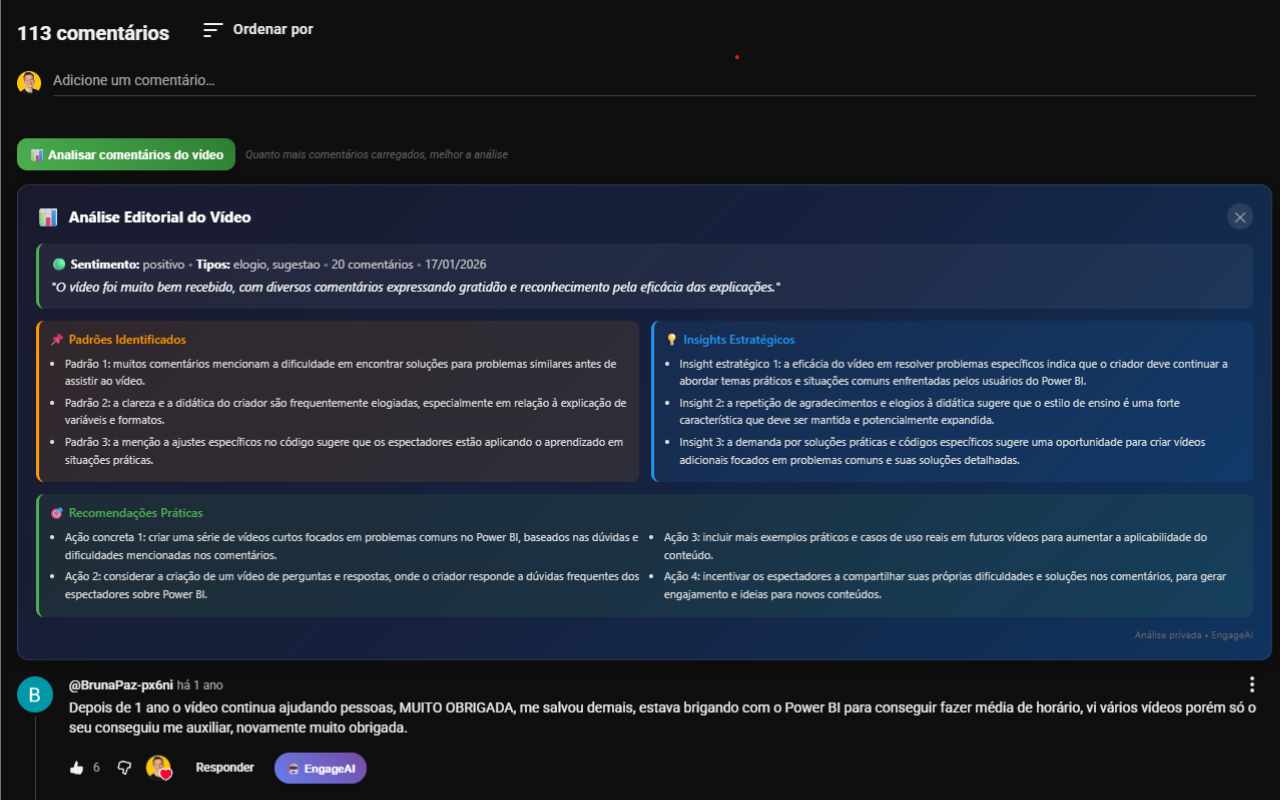Open the three-dot options menu on Bruna's comment
This screenshot has height=800, width=1280.
click(1252, 684)
